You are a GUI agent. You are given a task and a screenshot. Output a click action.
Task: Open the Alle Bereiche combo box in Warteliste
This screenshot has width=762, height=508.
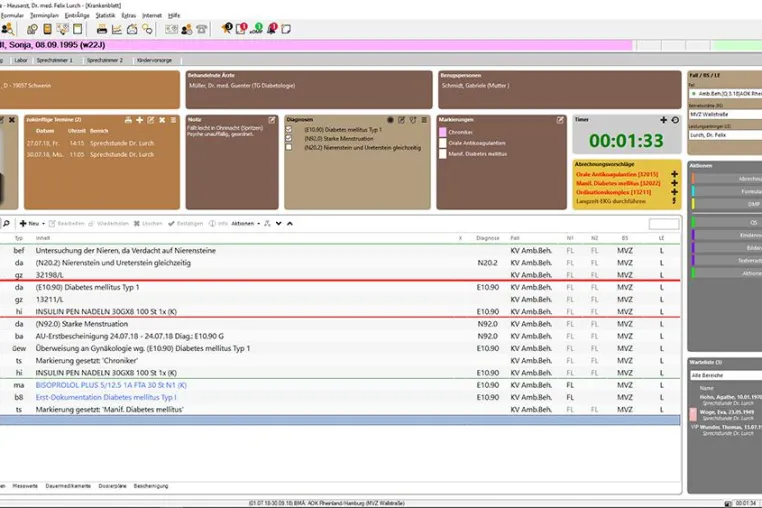[x=726, y=375]
